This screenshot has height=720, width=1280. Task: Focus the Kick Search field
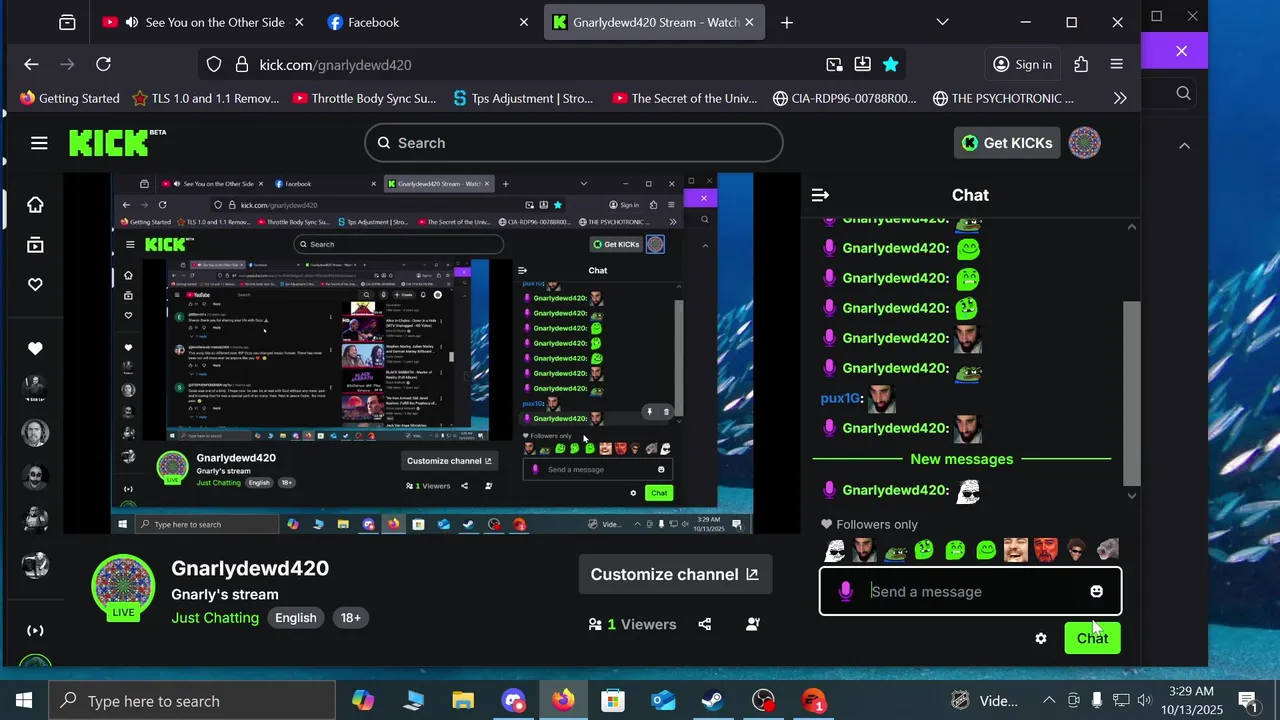coord(574,143)
